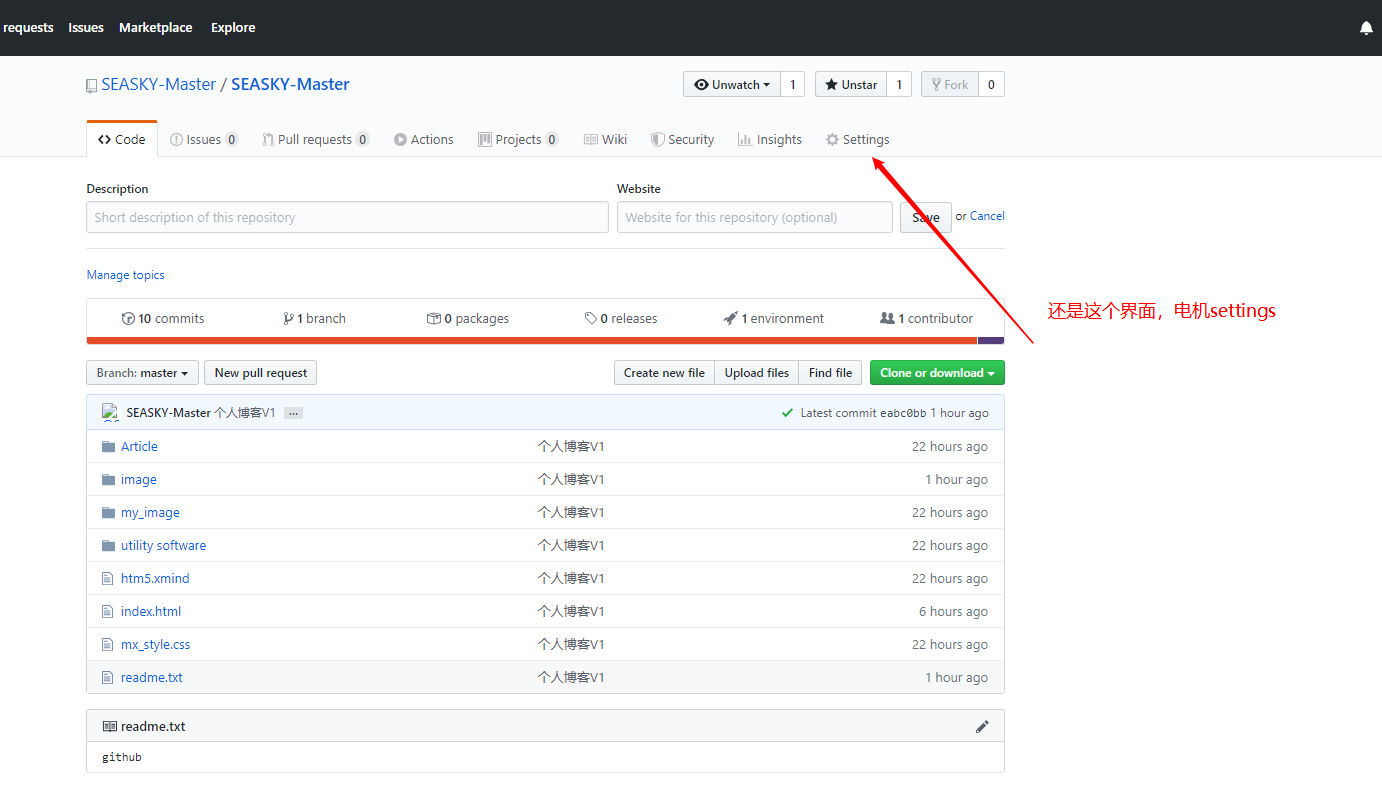The width and height of the screenshot is (1382, 789).
Task: Open the htm5.xmind file
Action: coord(155,579)
